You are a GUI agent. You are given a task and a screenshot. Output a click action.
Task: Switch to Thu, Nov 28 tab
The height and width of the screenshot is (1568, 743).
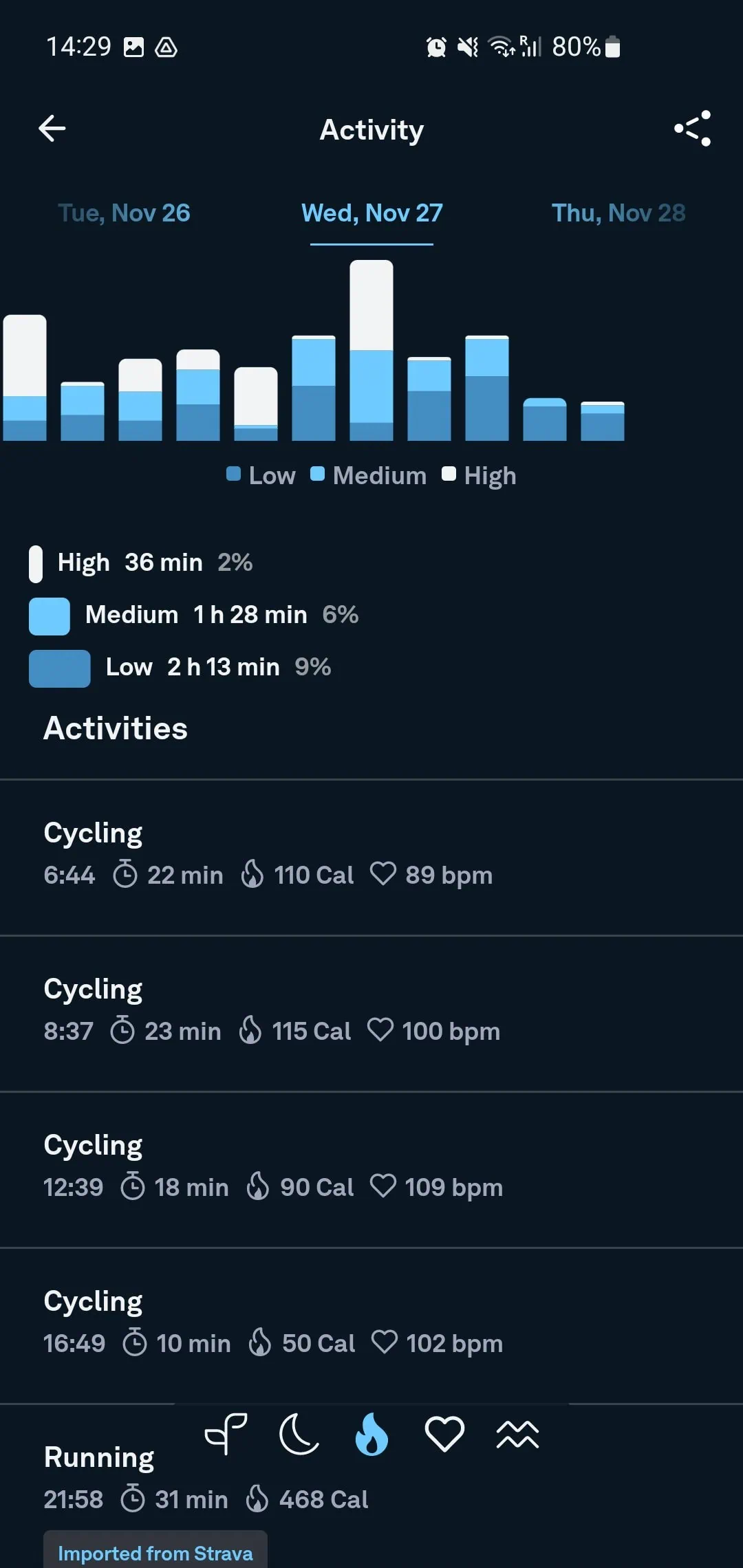[618, 213]
